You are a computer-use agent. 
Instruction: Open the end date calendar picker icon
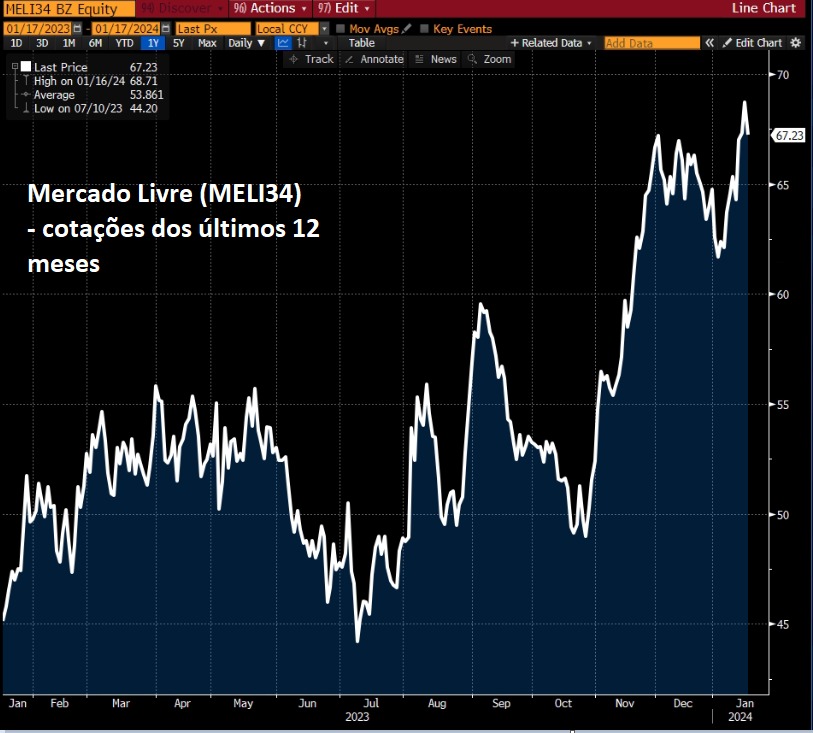tap(165, 29)
